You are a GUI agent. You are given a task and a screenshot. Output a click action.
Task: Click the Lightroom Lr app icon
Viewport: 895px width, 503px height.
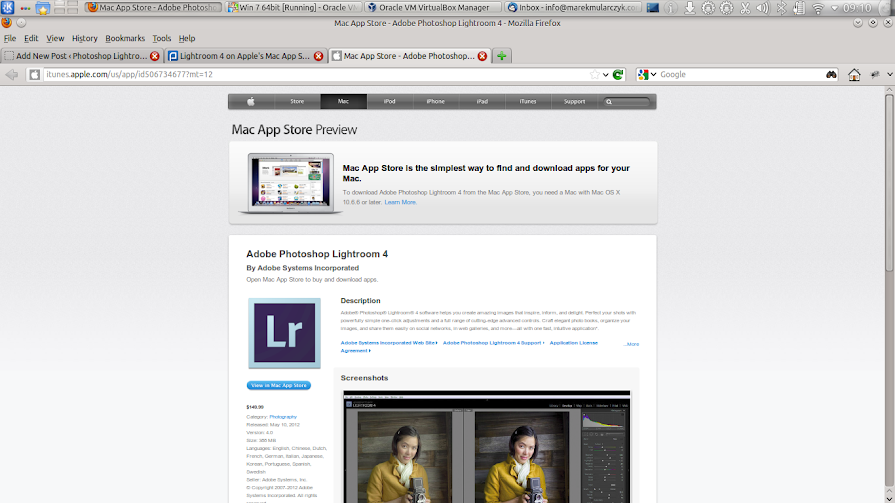click(284, 333)
